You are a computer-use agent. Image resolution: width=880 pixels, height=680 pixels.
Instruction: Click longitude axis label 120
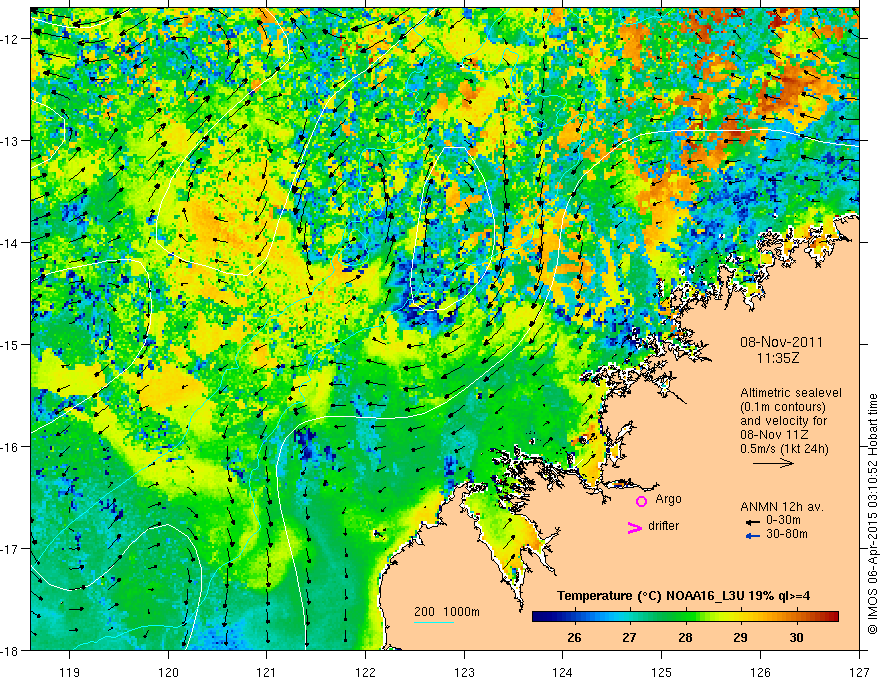168,672
